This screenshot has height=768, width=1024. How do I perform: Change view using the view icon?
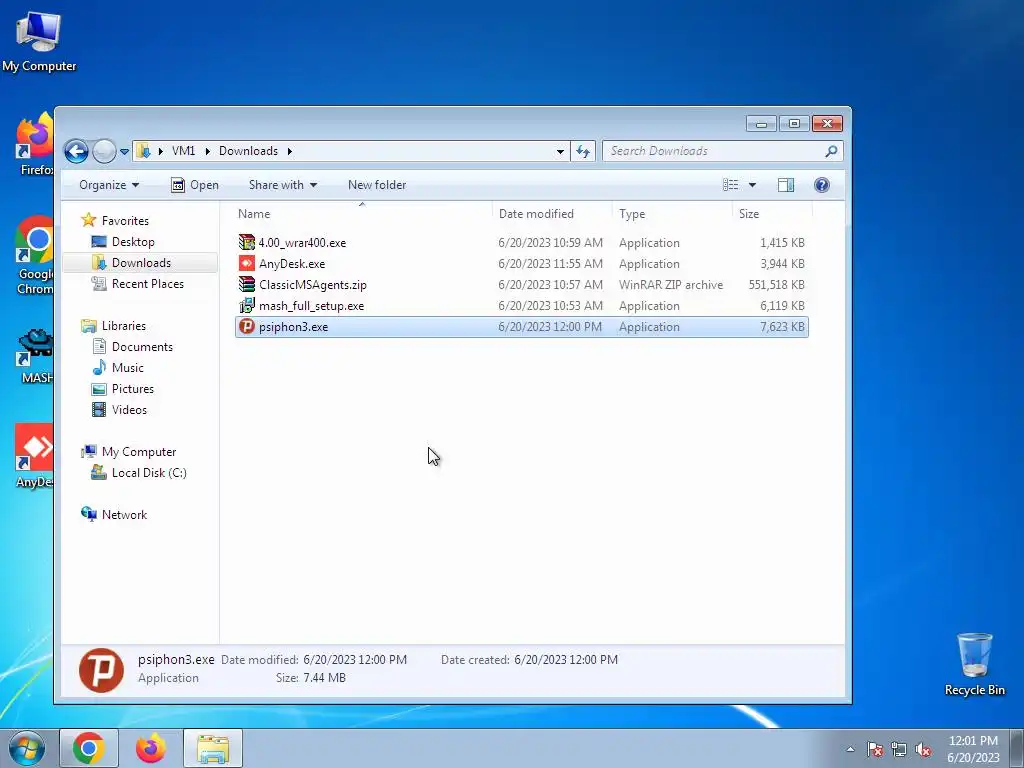click(730, 185)
